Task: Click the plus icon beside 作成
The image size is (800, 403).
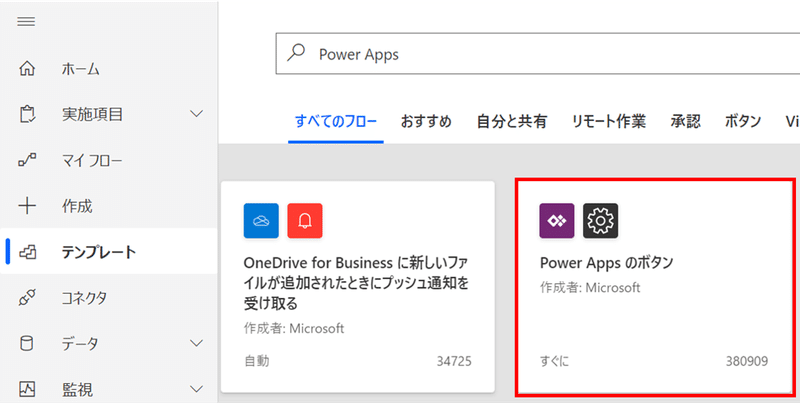Action: tap(27, 206)
